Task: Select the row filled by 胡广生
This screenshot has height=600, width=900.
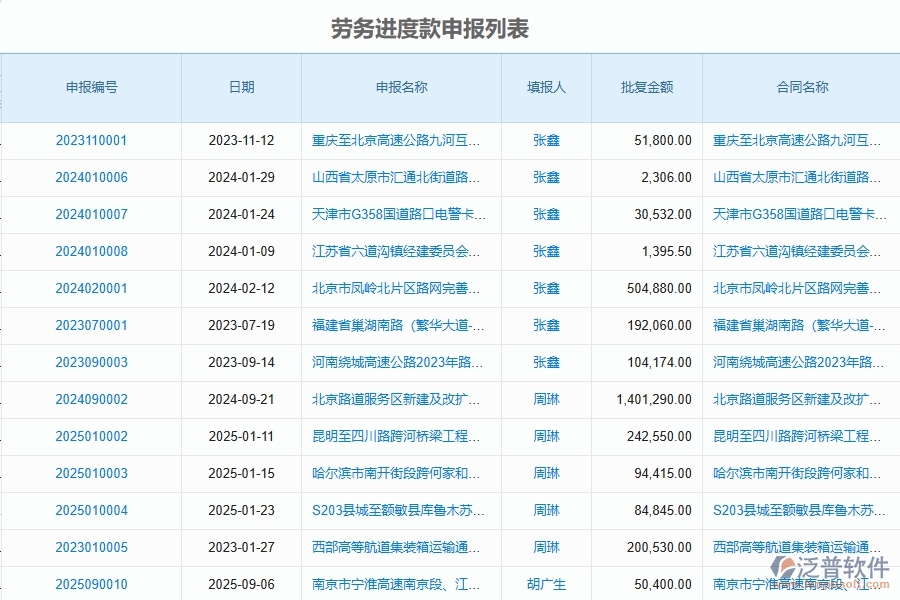Action: point(546,584)
